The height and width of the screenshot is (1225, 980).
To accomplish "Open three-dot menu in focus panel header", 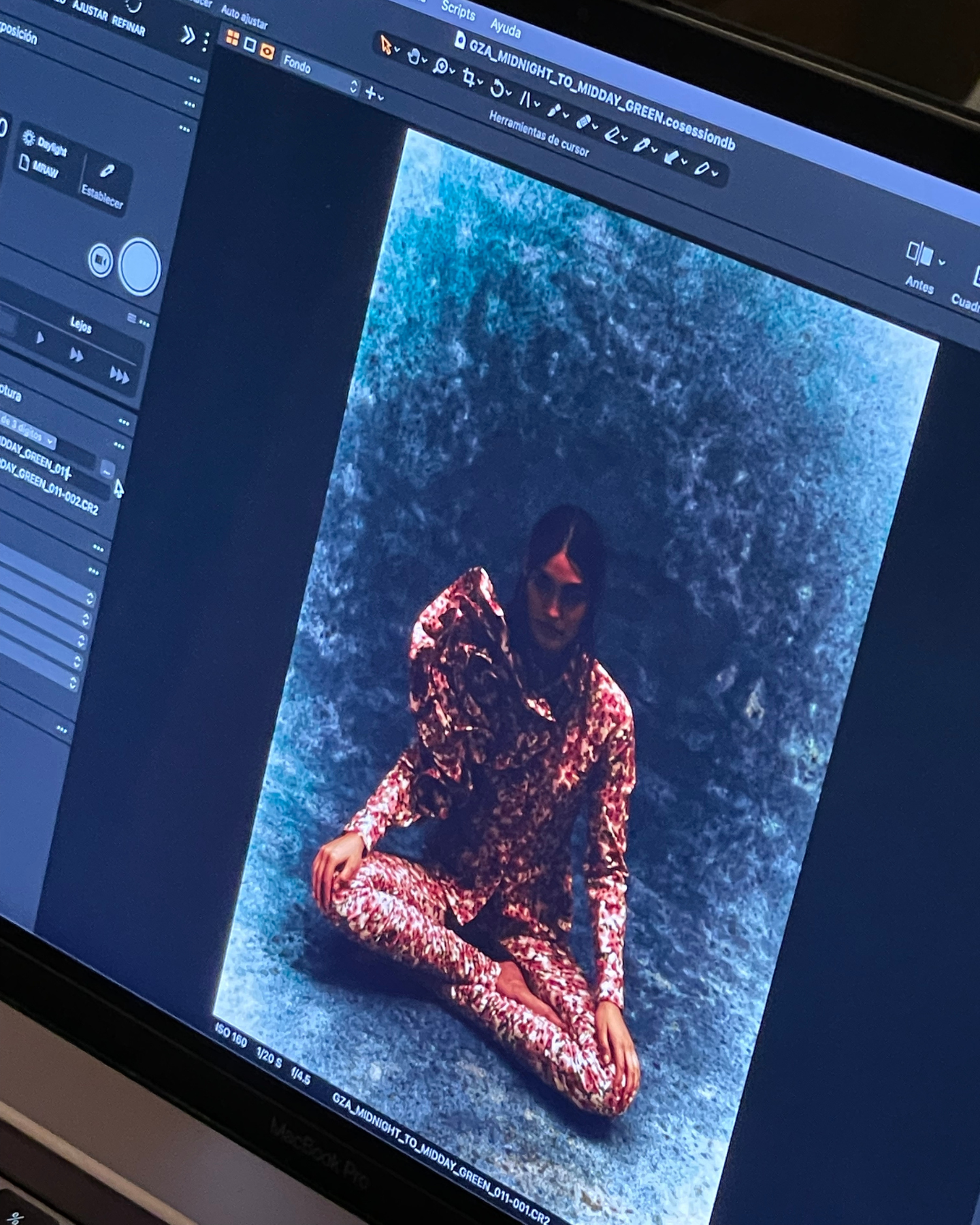I will (x=144, y=323).
